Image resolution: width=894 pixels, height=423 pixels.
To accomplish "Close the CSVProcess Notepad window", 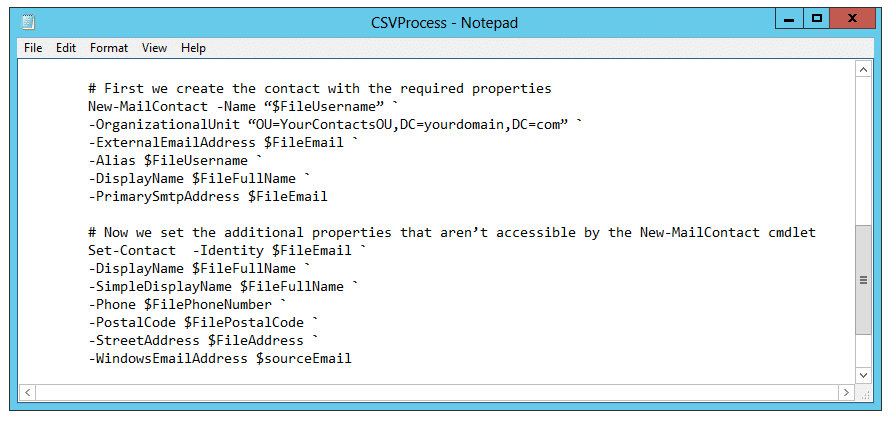I will point(855,19).
